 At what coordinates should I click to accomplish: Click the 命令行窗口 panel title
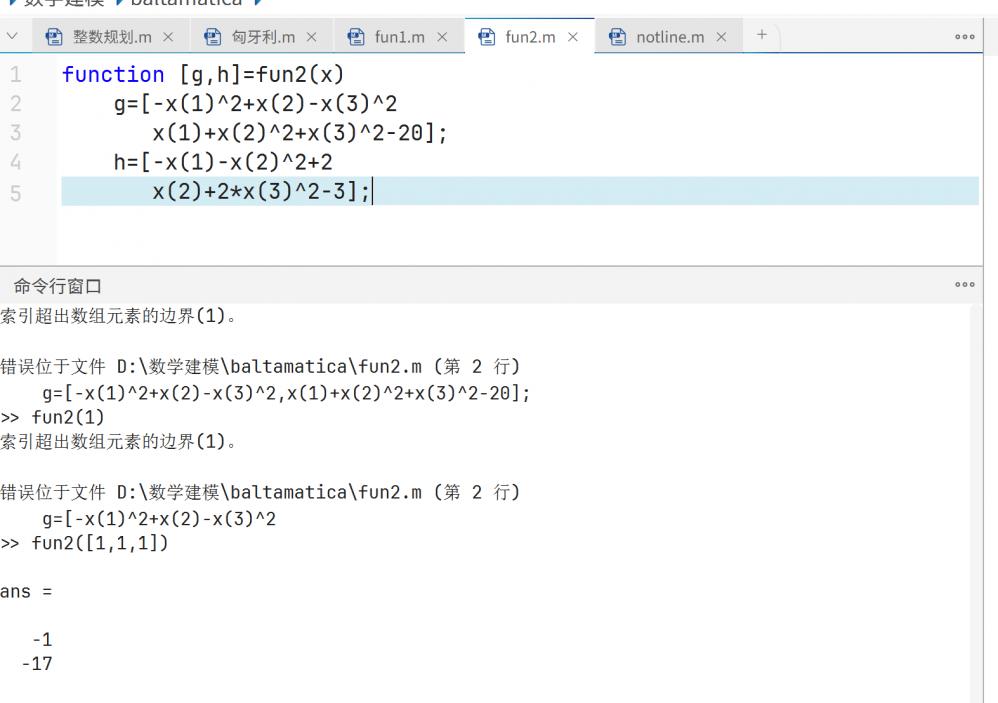click(x=57, y=287)
